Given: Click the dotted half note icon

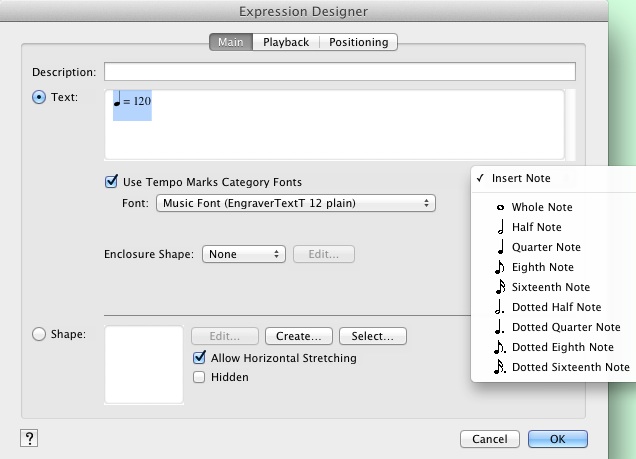Looking at the screenshot, I should click(x=499, y=306).
